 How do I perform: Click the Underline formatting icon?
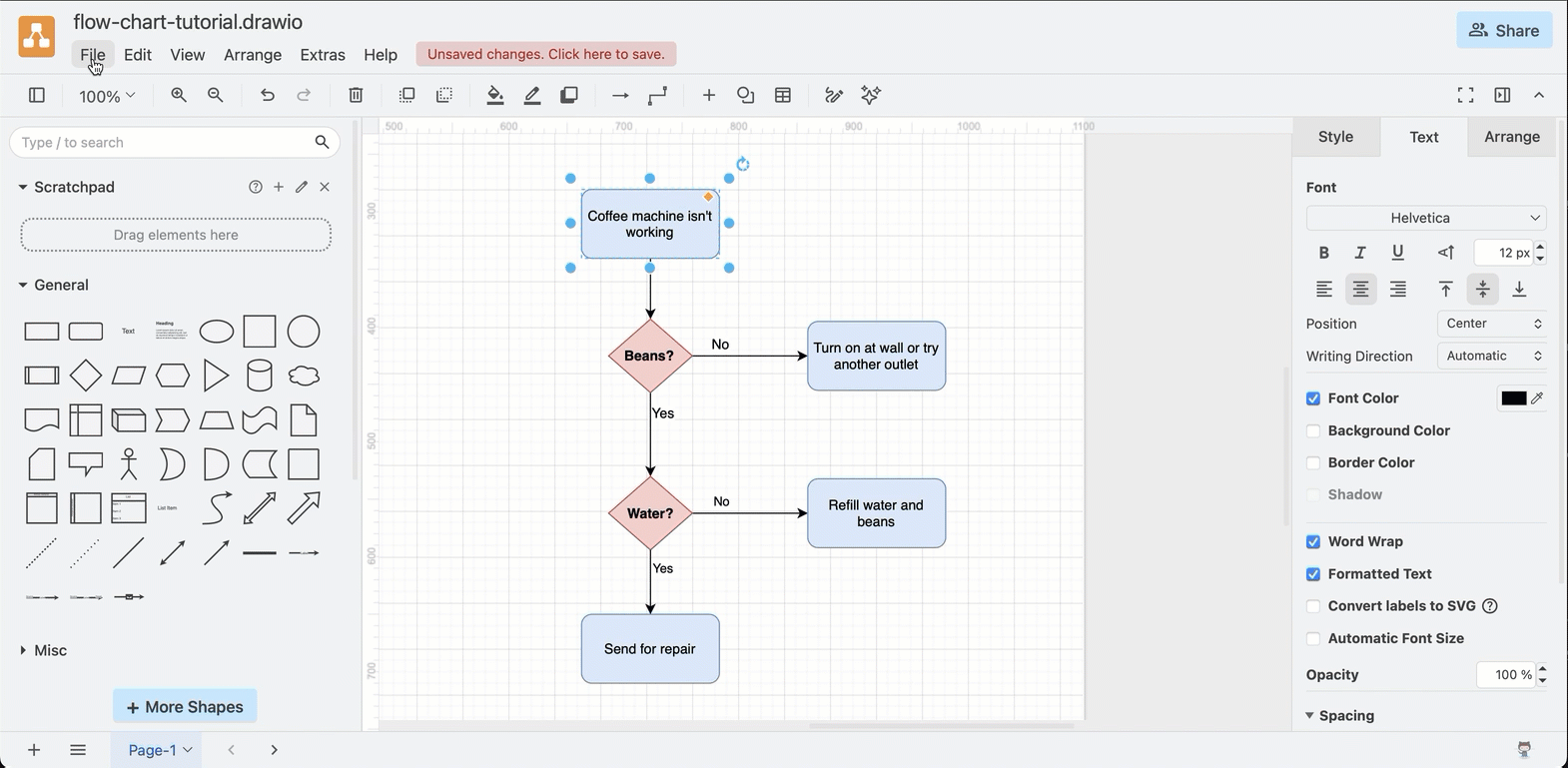[x=1398, y=253]
